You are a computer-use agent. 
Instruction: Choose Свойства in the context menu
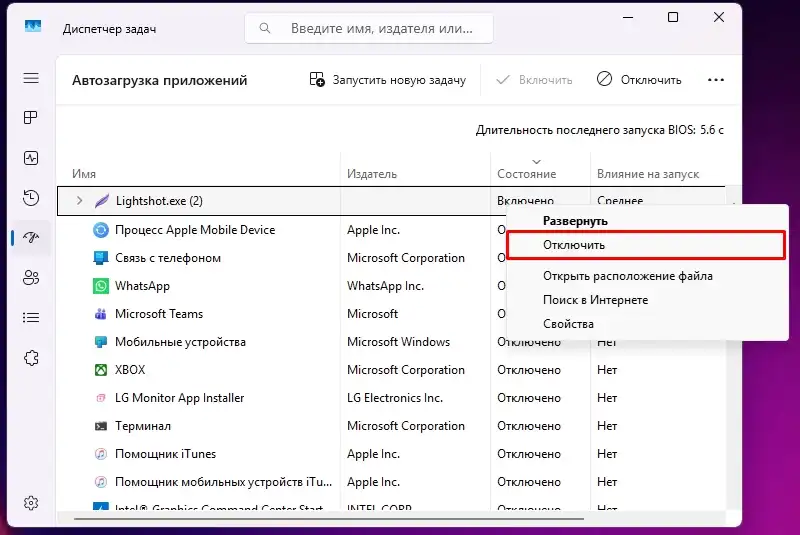[x=568, y=324]
